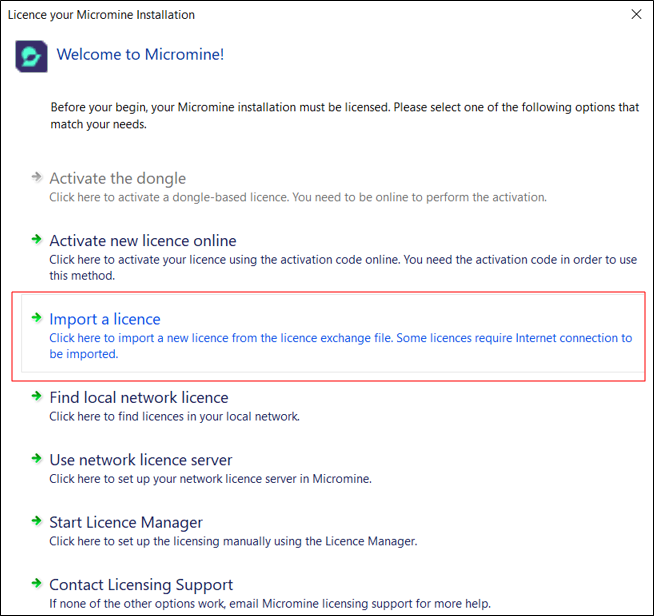Choose Activate new licence online
Screen dimensions: 654x616
click(143, 241)
